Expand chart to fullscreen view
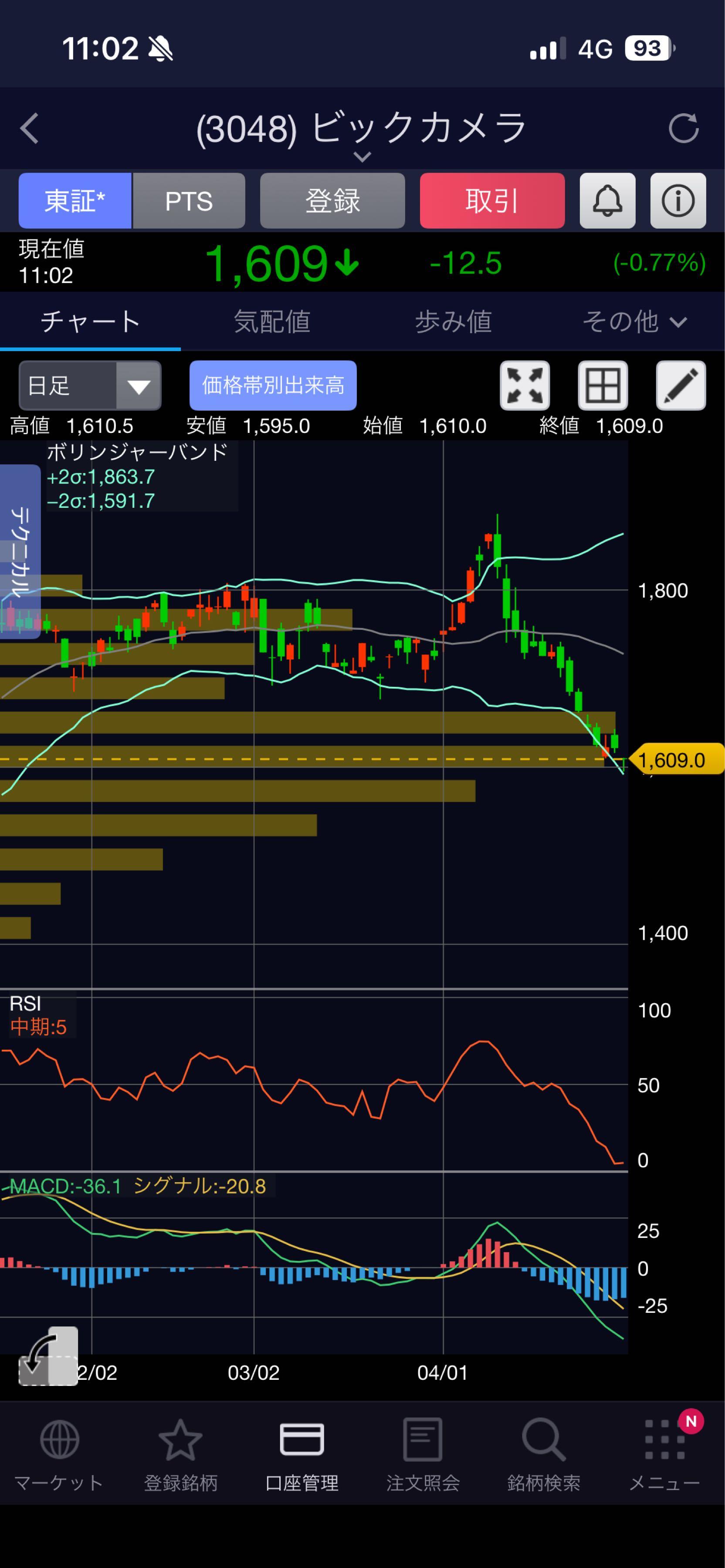 (x=525, y=385)
